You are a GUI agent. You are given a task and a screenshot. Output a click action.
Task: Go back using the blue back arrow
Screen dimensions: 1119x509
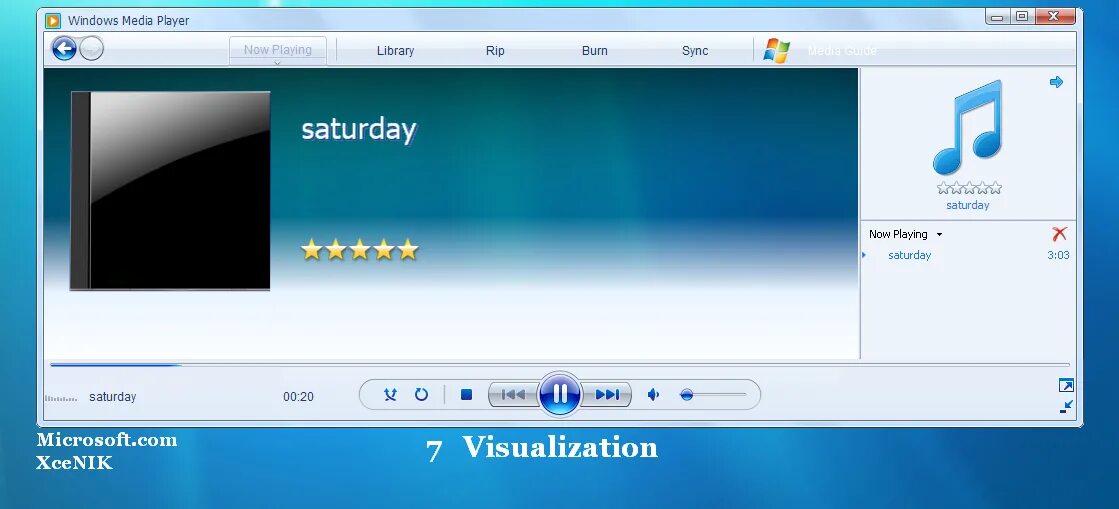(x=64, y=49)
